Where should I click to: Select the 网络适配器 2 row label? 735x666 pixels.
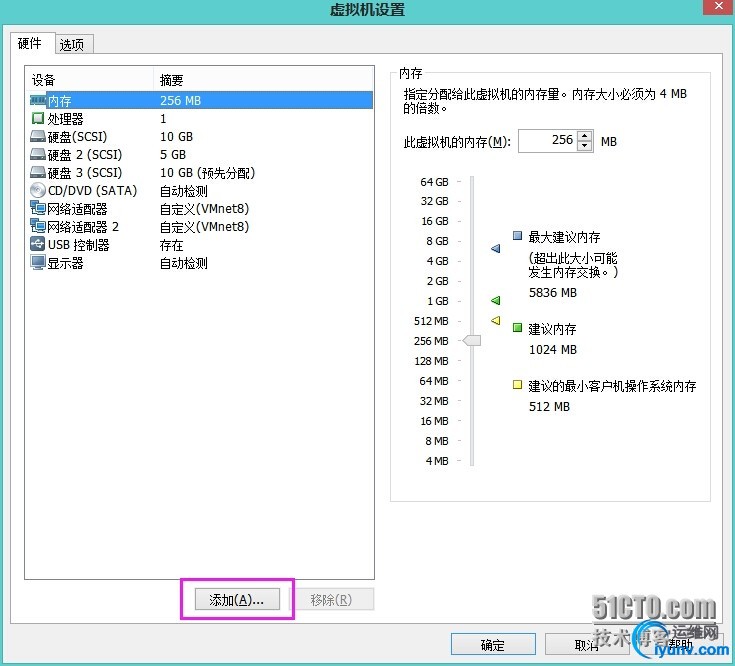83,226
